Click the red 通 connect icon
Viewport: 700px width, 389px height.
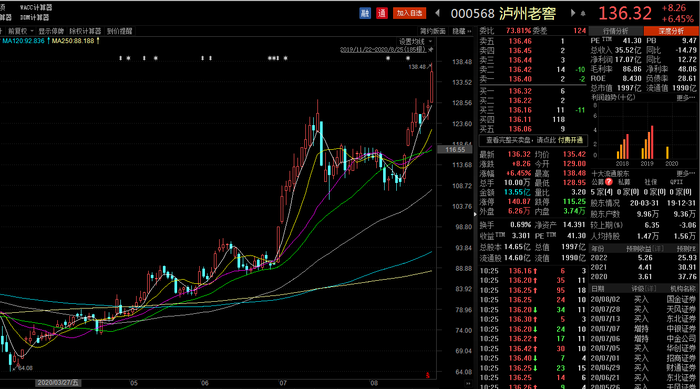tap(382, 13)
